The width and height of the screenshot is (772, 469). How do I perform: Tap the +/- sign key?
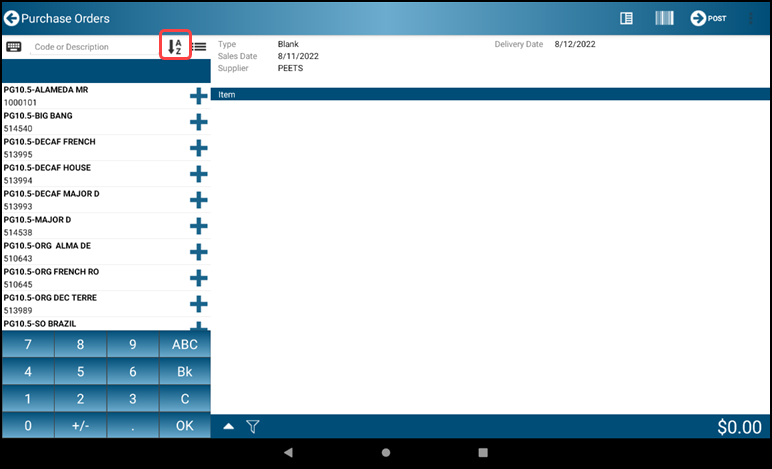coord(80,426)
